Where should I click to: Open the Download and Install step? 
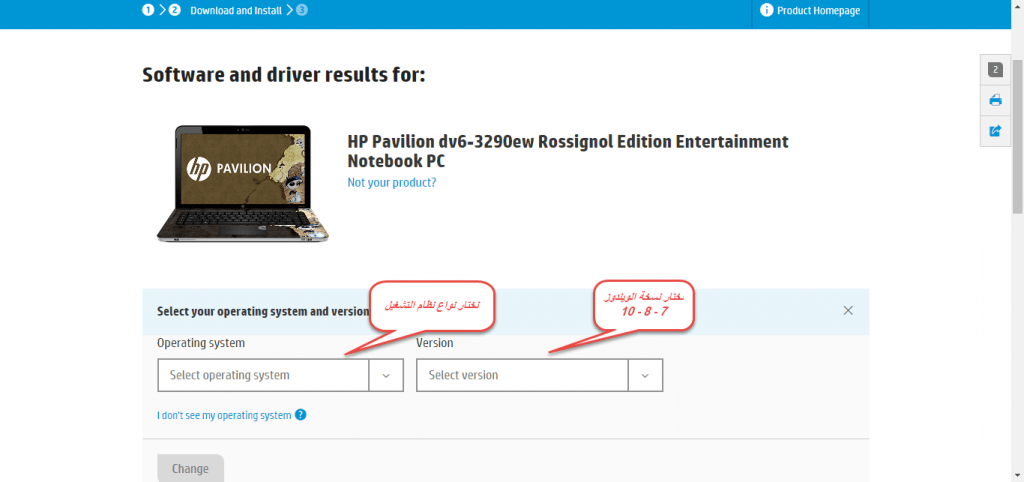pyautogui.click(x=236, y=10)
